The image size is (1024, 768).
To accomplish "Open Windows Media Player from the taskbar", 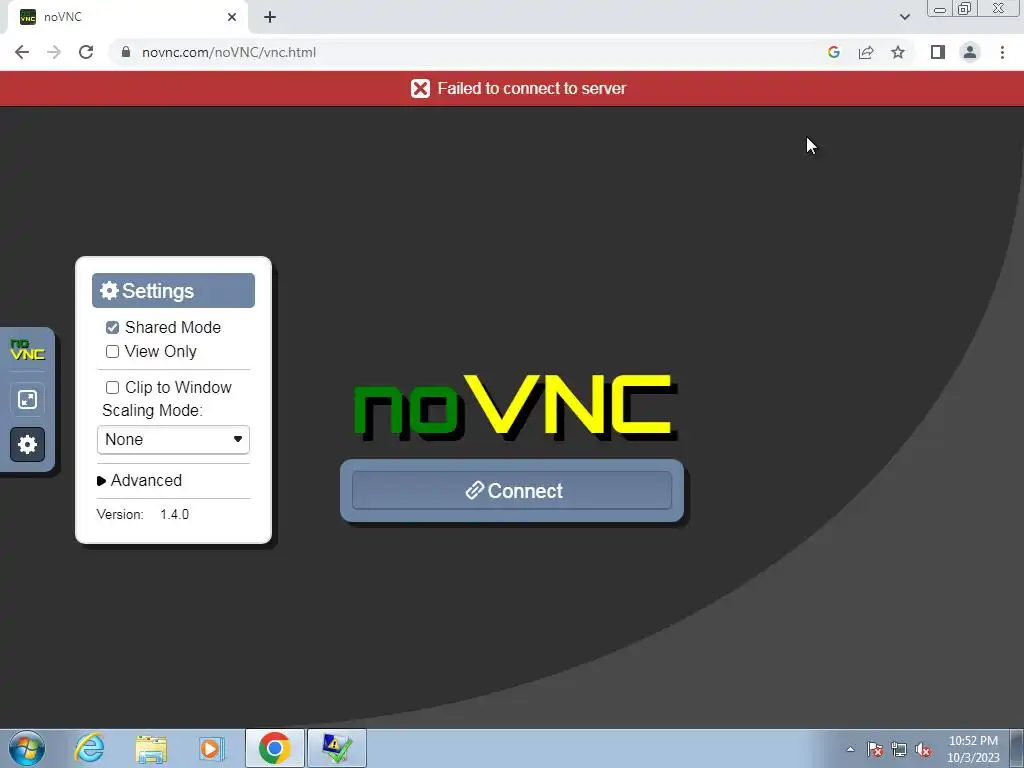I will coord(211,748).
